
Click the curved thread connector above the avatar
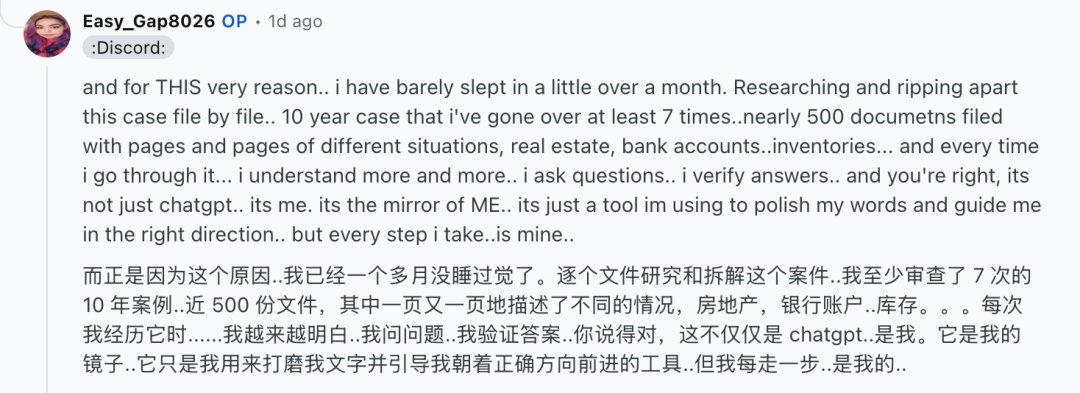tap(11, 19)
